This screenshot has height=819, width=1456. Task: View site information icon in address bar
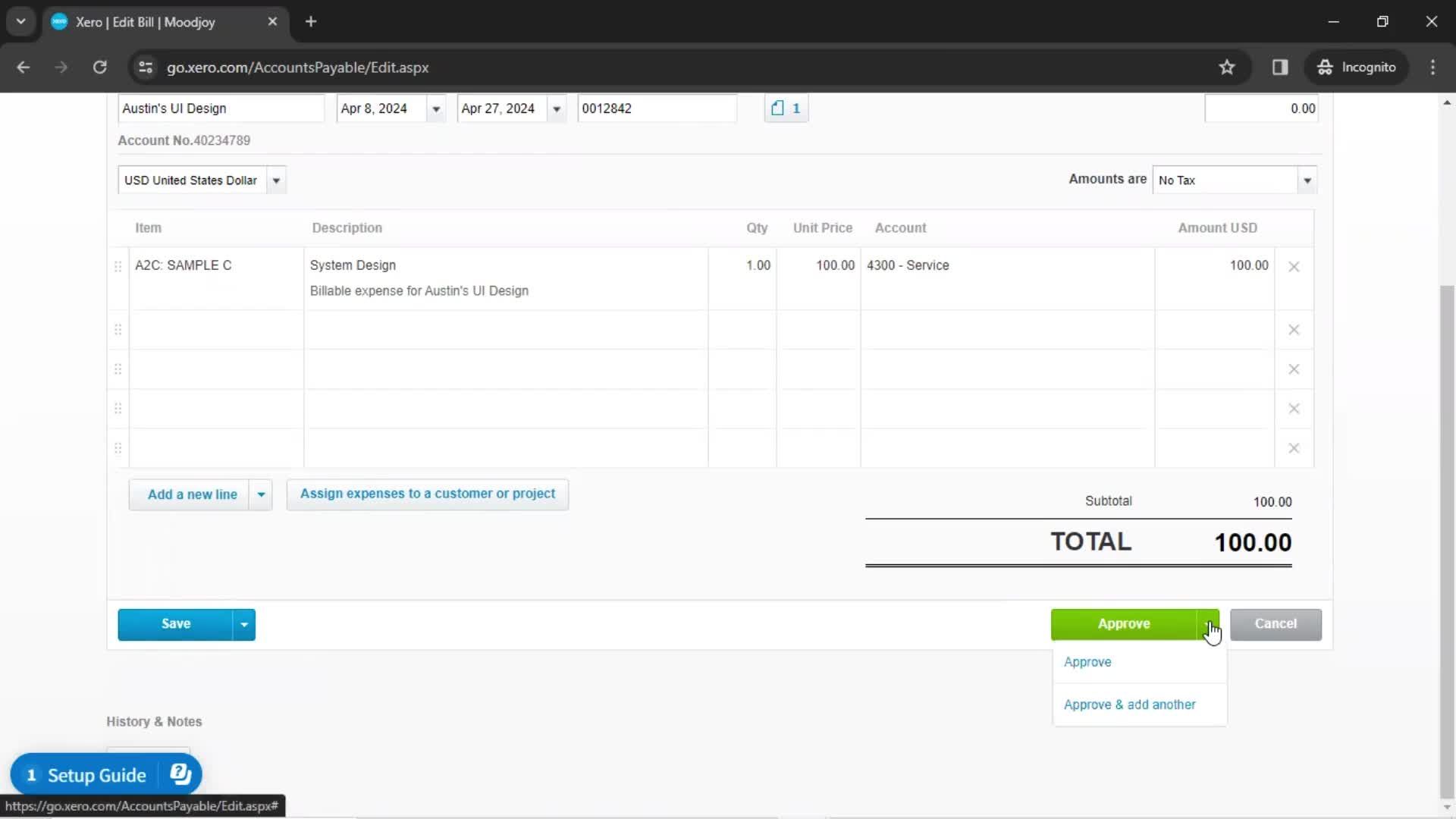(x=146, y=67)
